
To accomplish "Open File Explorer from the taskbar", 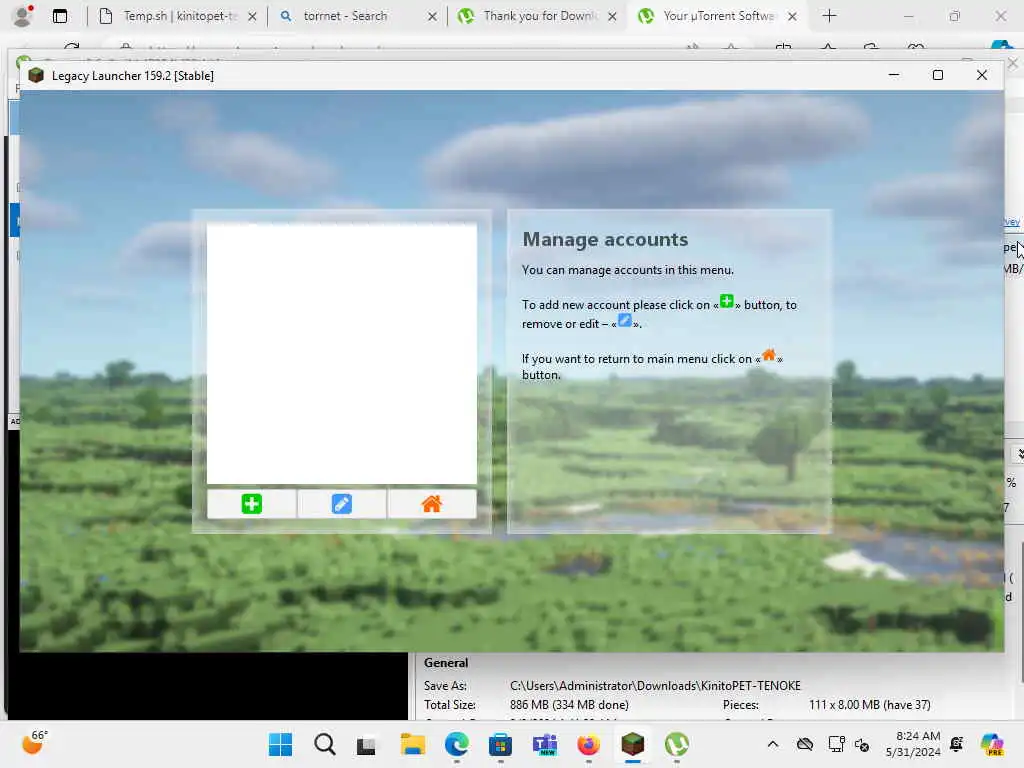I will pos(413,744).
